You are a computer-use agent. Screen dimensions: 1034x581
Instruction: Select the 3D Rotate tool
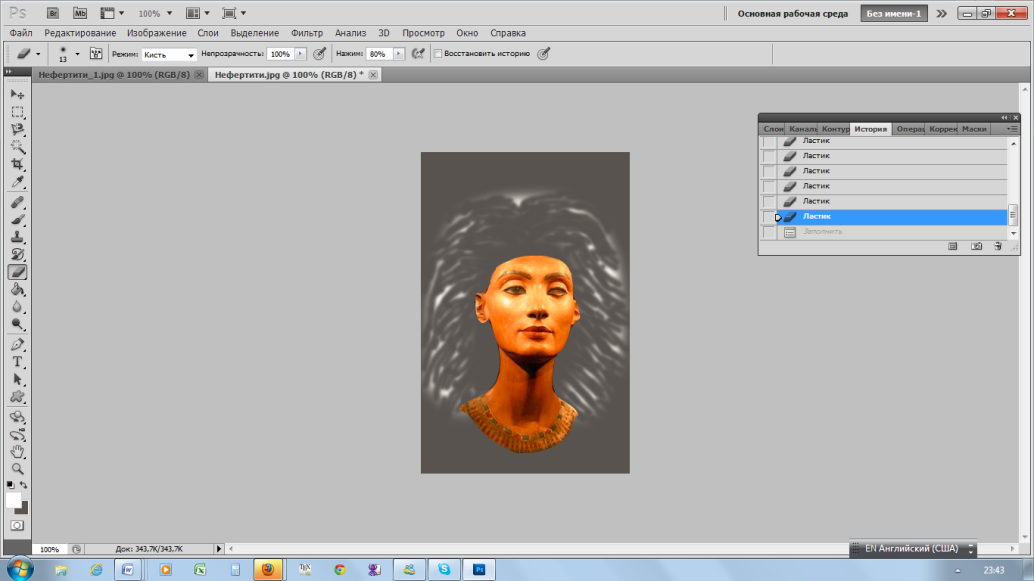click(17, 417)
